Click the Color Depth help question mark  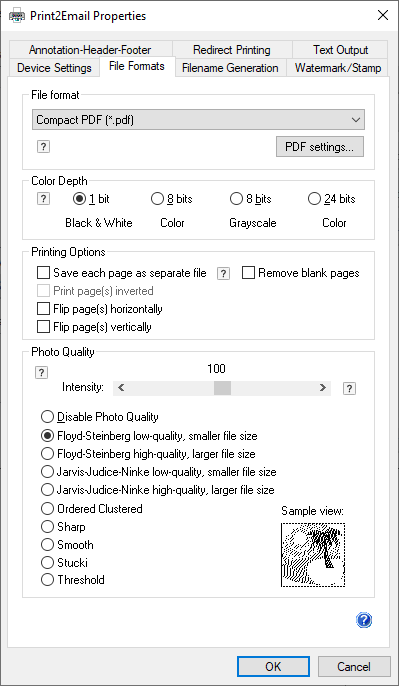pos(43,200)
